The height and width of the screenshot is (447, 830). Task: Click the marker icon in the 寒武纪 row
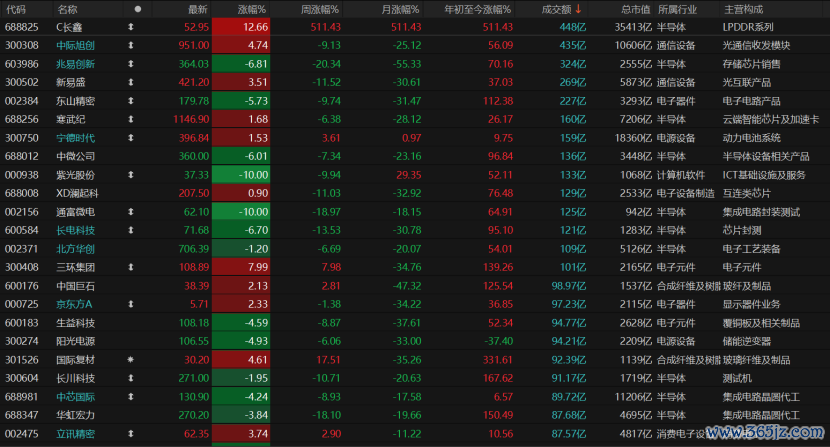click(x=131, y=119)
